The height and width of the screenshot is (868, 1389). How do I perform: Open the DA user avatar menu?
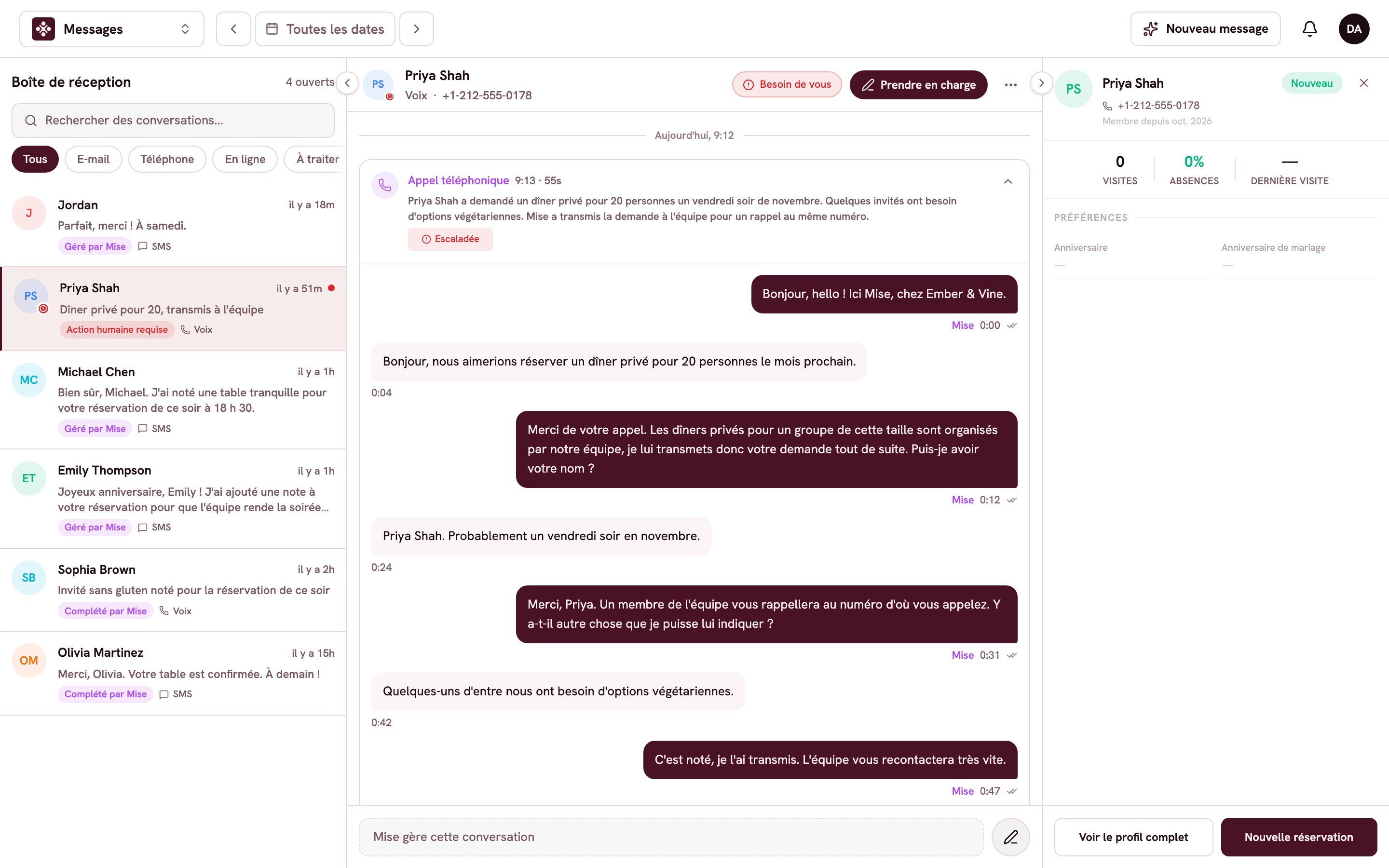(1354, 29)
